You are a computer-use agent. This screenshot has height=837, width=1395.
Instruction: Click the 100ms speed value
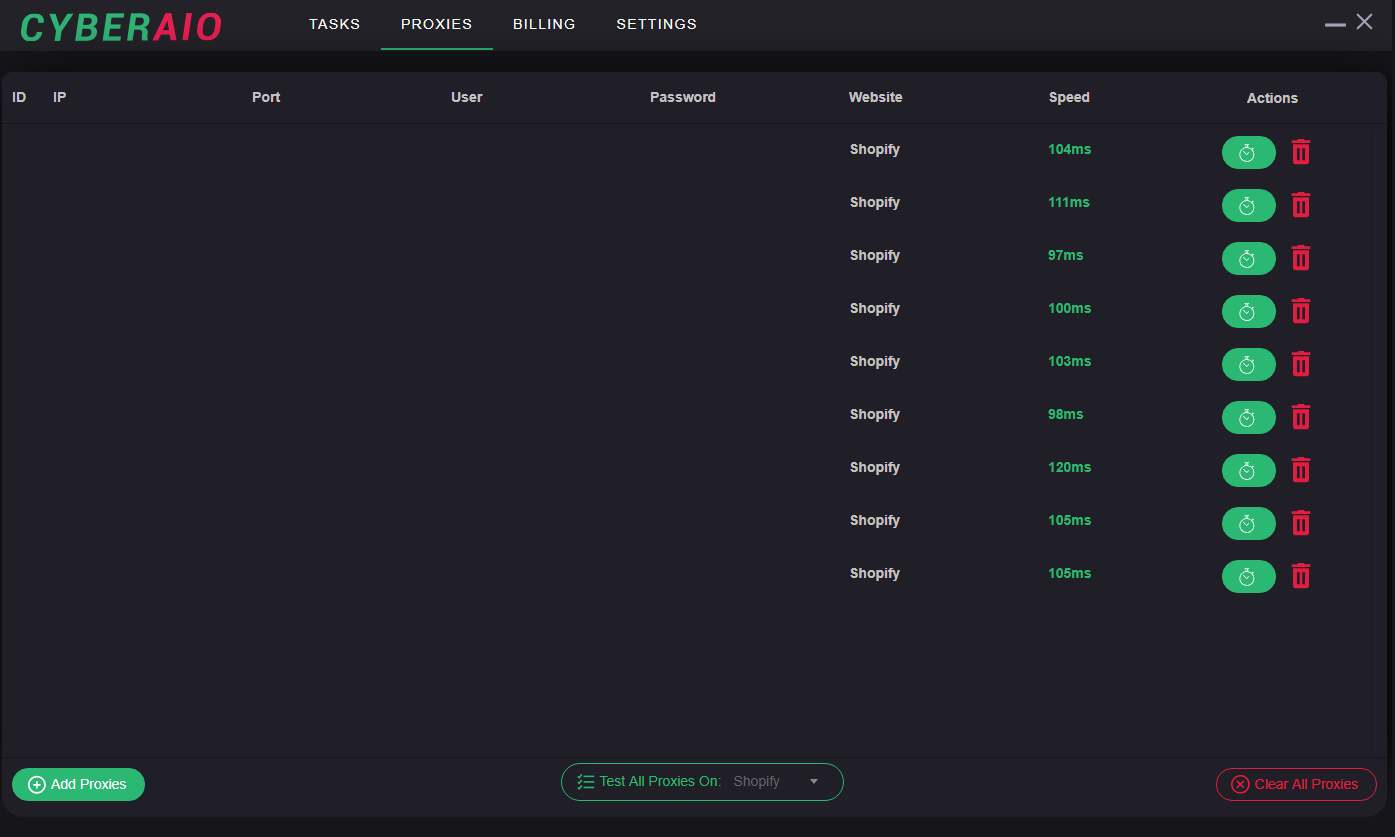pos(1069,309)
